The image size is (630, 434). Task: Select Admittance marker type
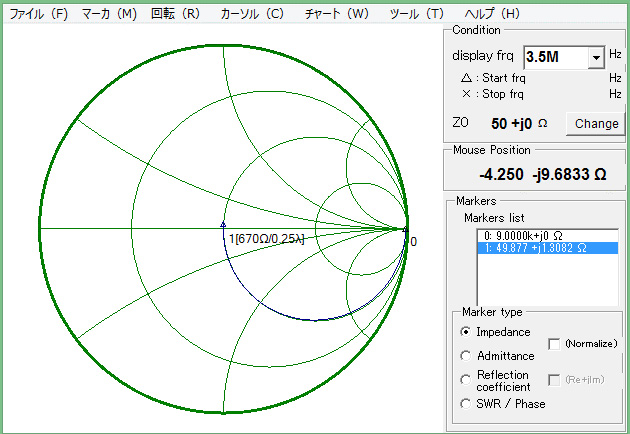point(466,356)
